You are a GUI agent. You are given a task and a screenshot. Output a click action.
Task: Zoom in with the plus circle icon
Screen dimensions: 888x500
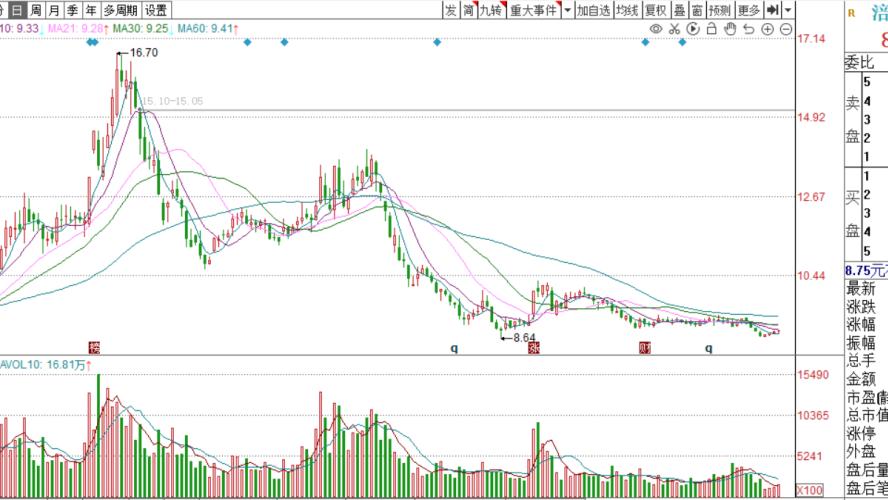pos(767,29)
